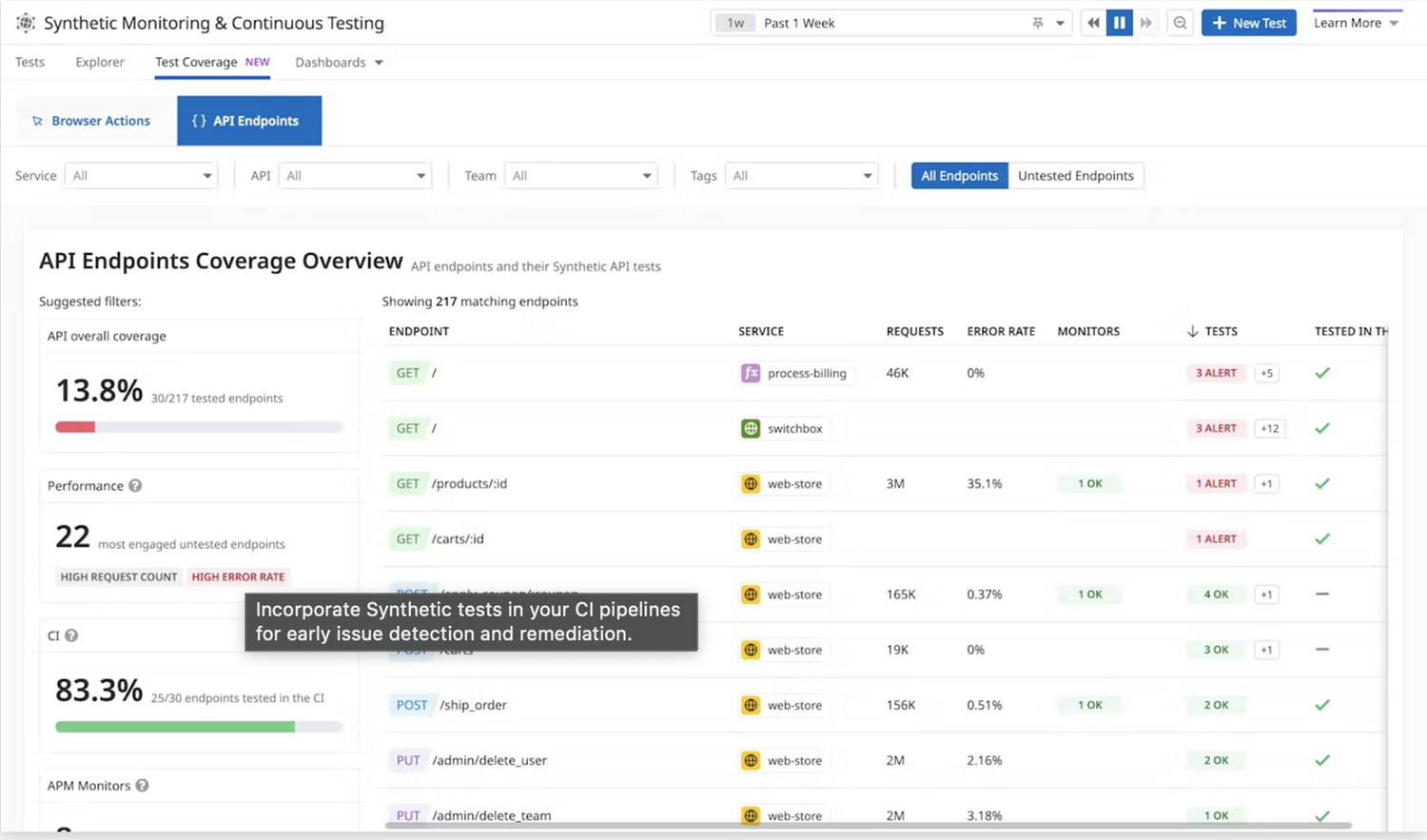Click API overall coverage red progress bar

click(x=75, y=427)
